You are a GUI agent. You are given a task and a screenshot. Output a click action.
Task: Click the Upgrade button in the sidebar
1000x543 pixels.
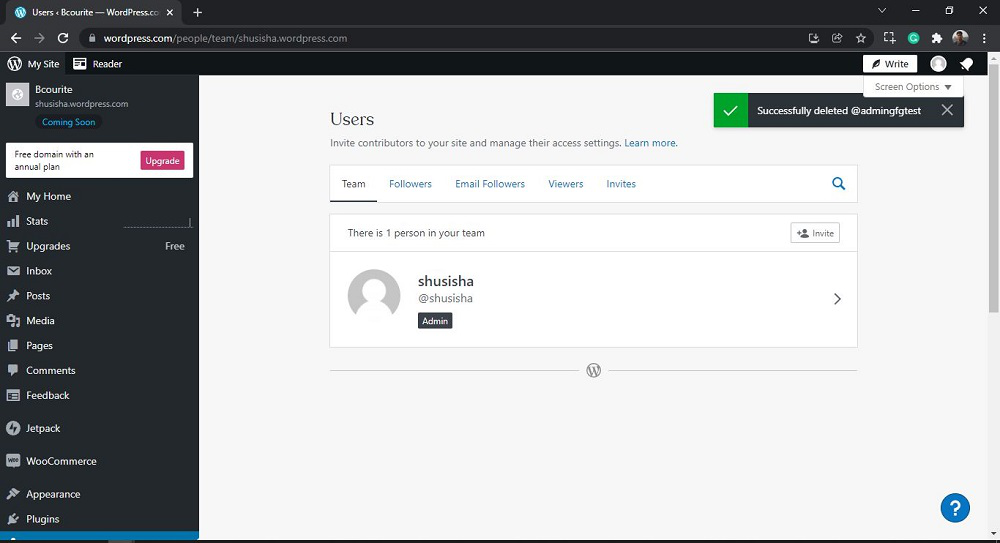click(x=162, y=161)
